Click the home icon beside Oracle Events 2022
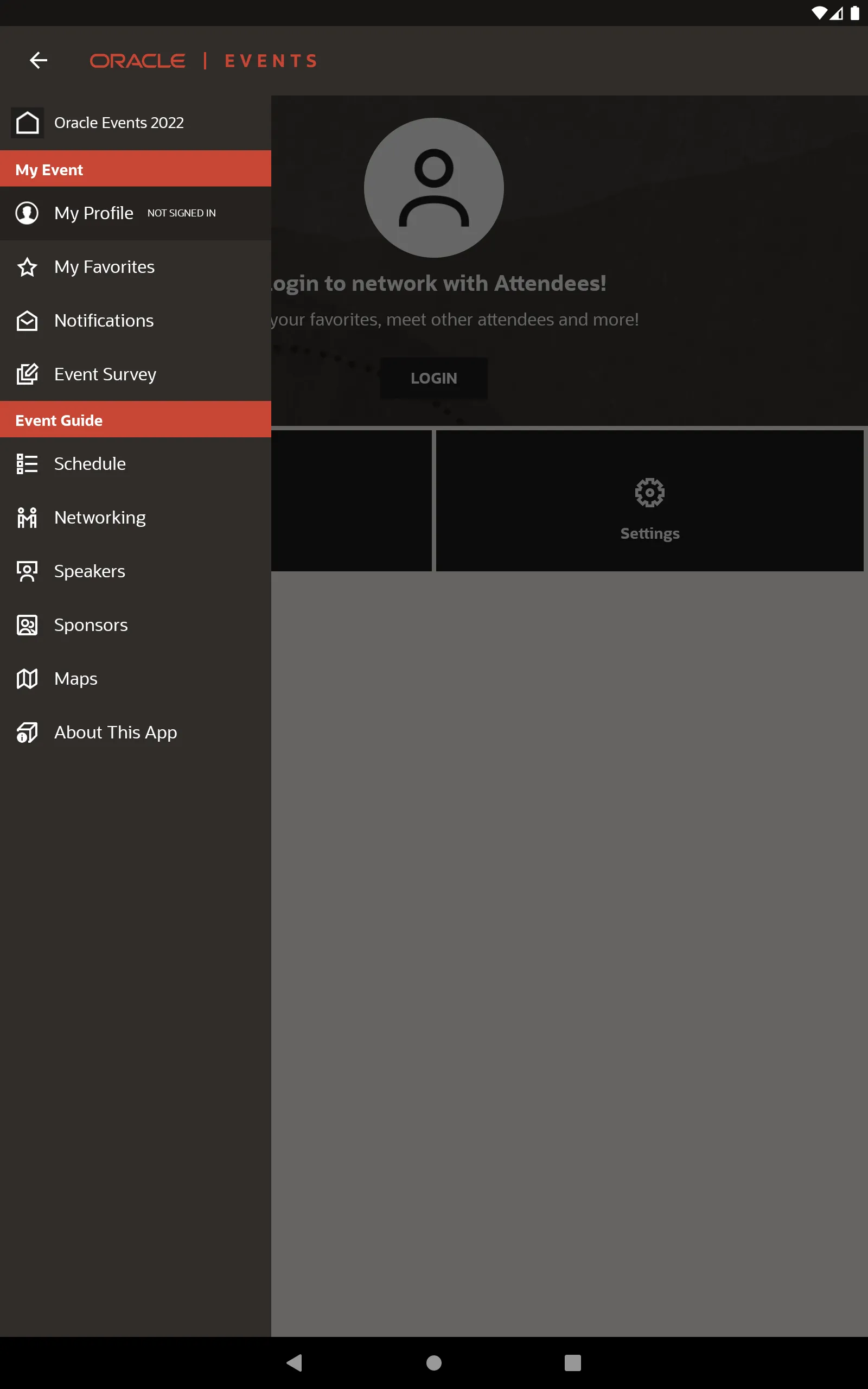 pyautogui.click(x=27, y=122)
